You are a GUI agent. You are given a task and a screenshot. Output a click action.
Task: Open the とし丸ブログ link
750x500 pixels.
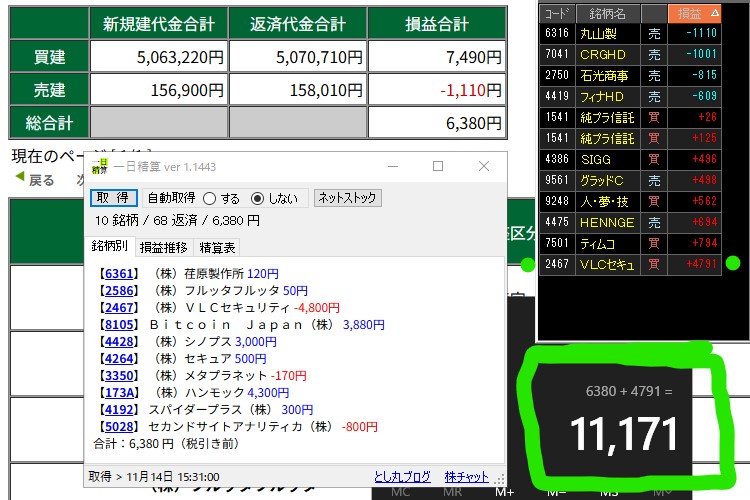[x=402, y=477]
